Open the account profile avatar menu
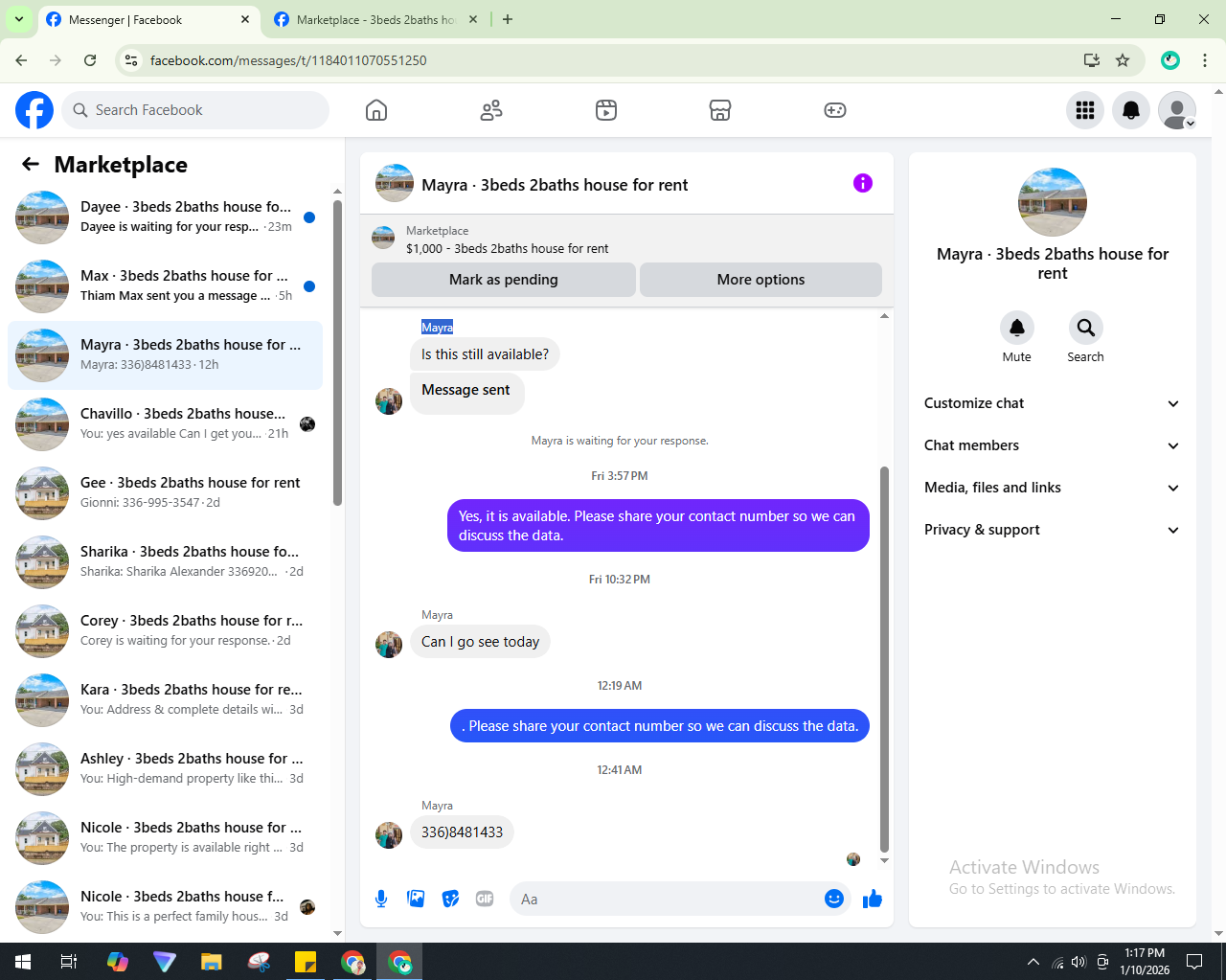The image size is (1226, 980). 1177,110
